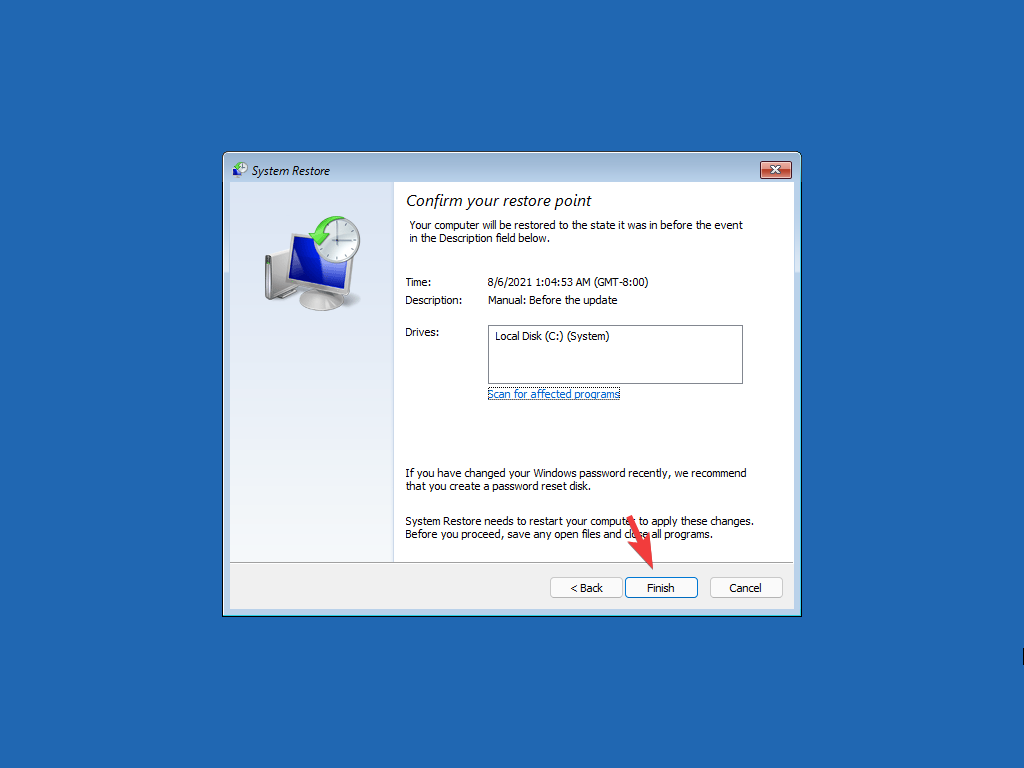Click empty area inside Drives list box
The height and width of the screenshot is (768, 1024).
pos(615,364)
